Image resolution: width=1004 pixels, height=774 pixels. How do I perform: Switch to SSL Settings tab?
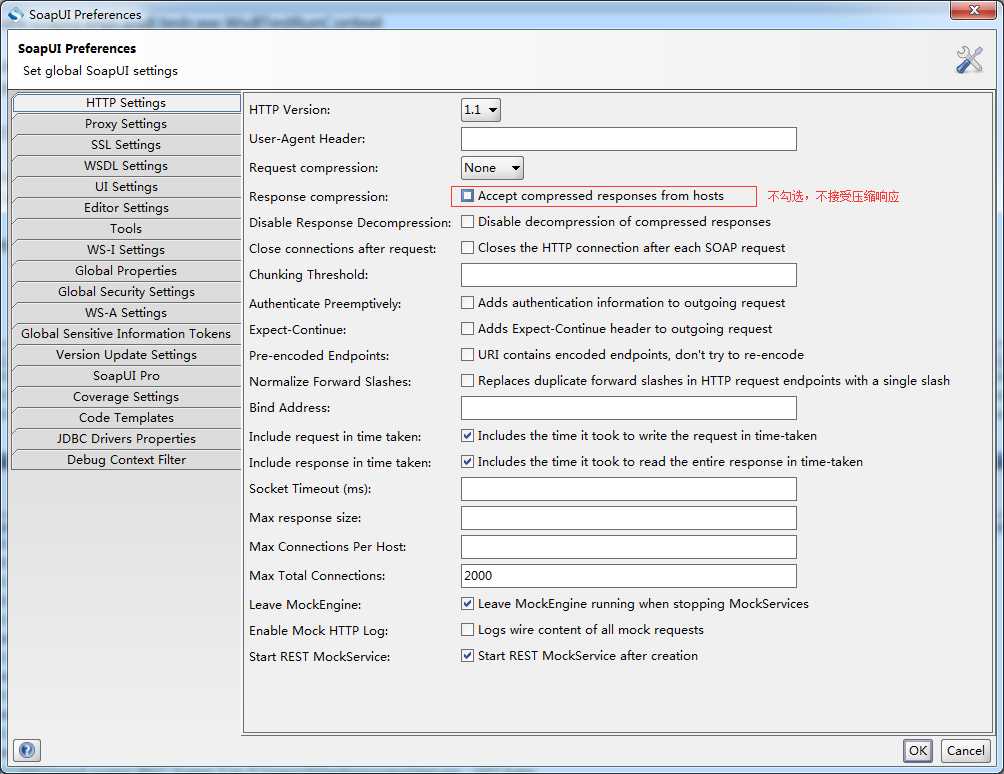tap(126, 145)
